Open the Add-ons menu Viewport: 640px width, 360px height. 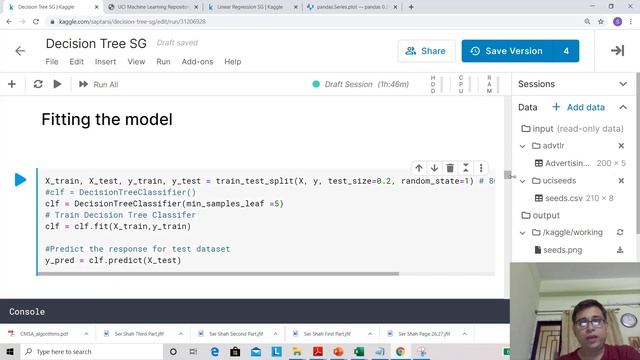pos(197,62)
